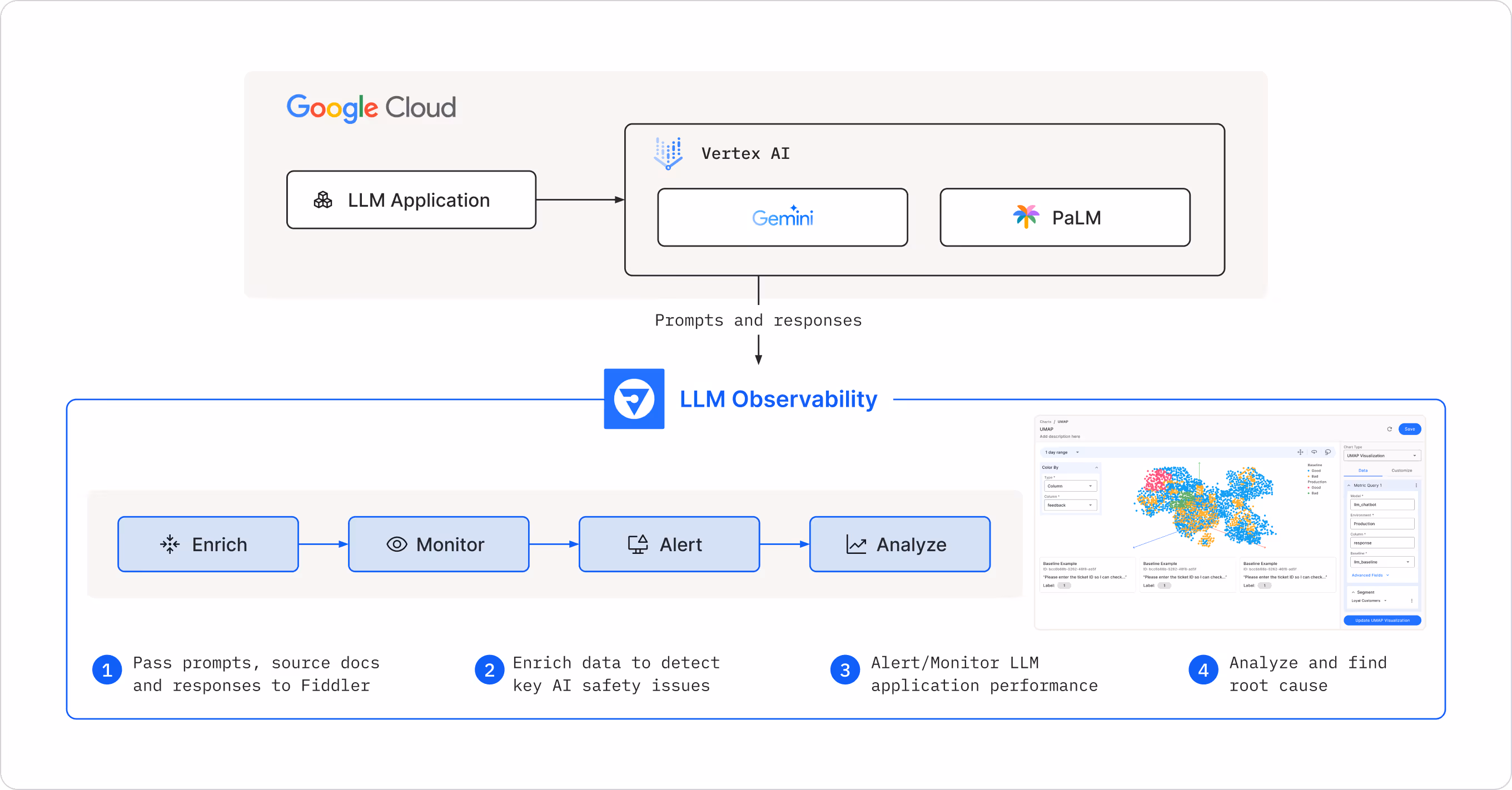Click Update UMAP Visualization button

click(x=1382, y=621)
